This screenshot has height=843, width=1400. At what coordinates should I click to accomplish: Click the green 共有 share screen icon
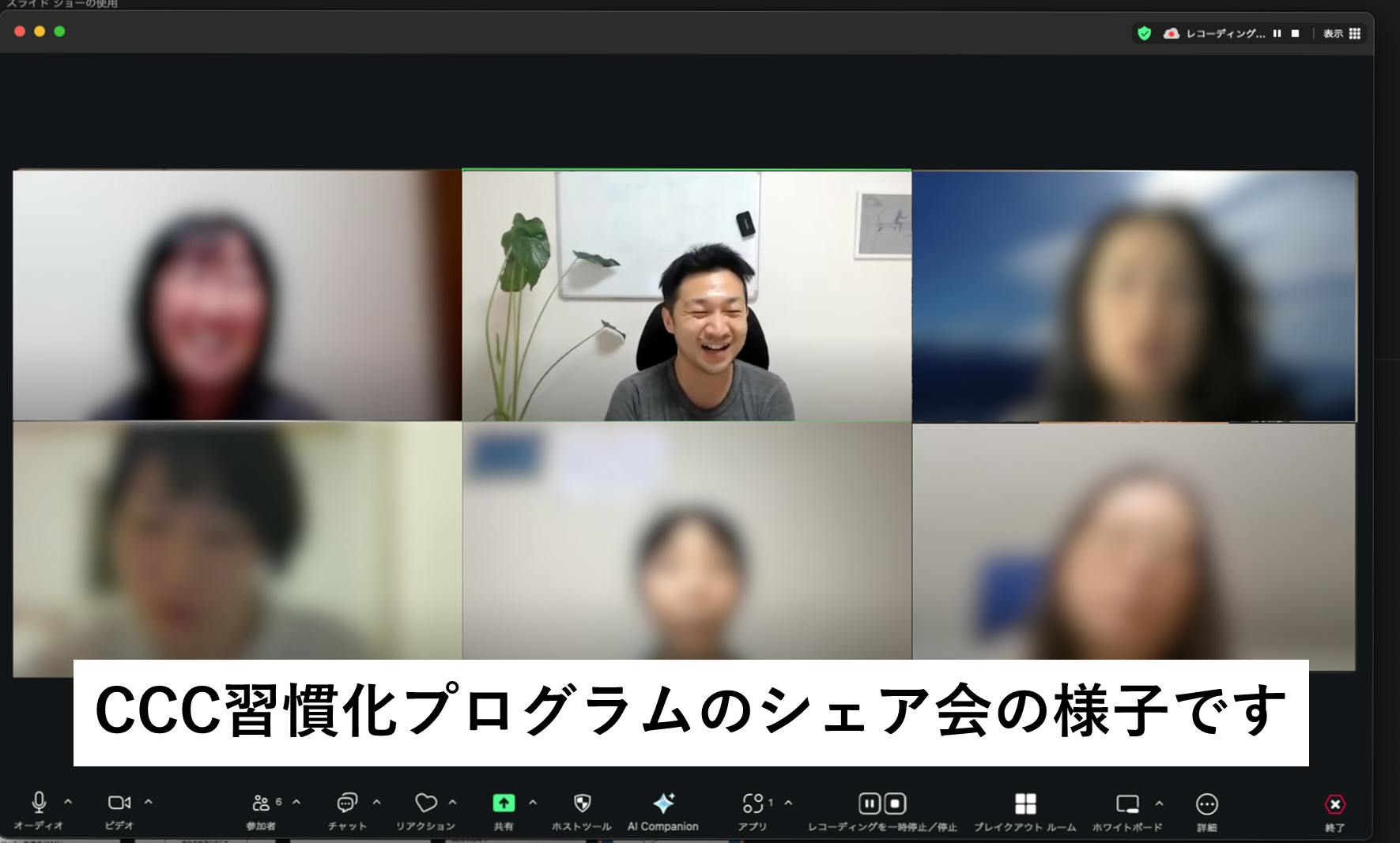point(504,803)
